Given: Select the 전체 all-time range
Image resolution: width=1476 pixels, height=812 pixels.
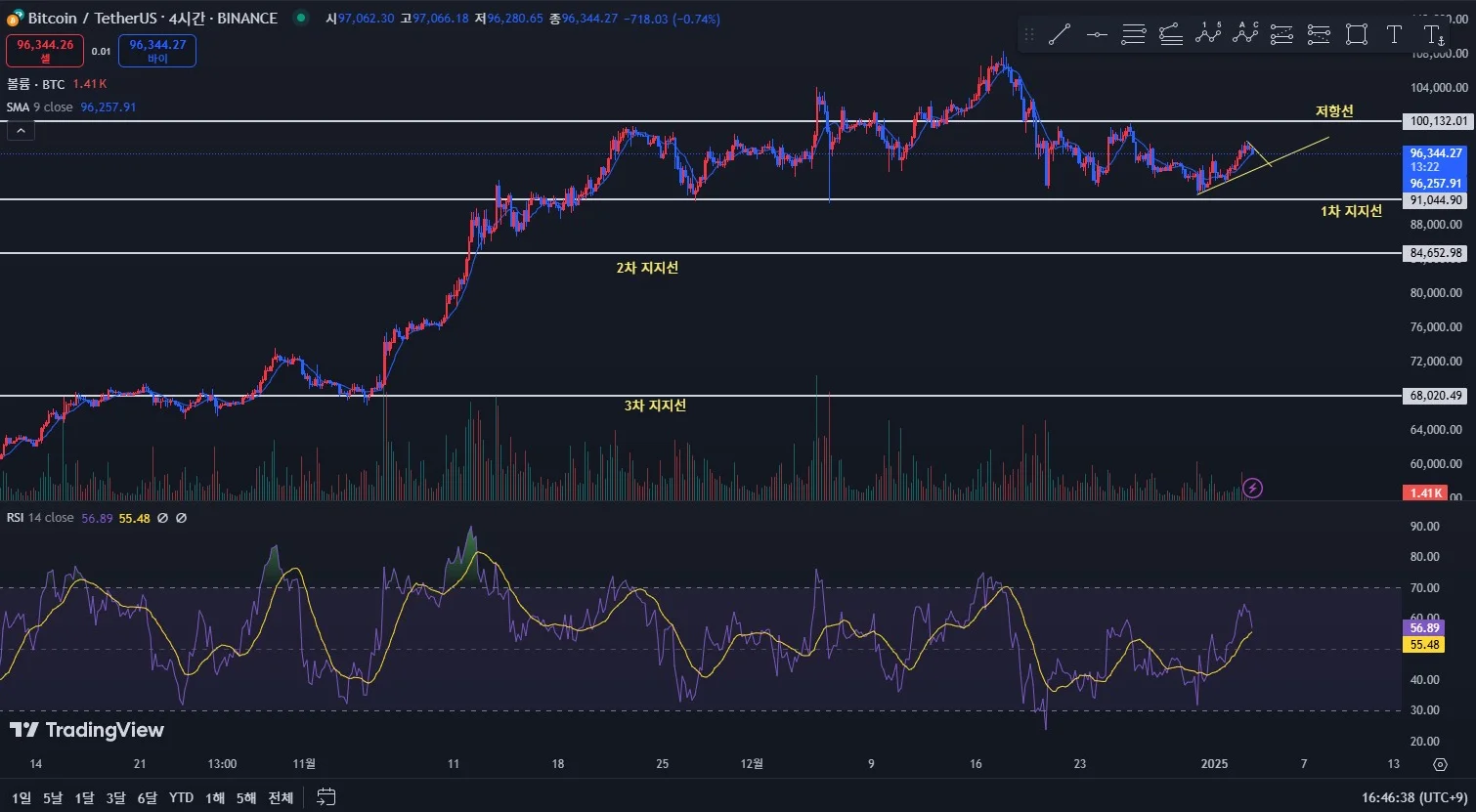Looking at the screenshot, I should click(x=281, y=797).
